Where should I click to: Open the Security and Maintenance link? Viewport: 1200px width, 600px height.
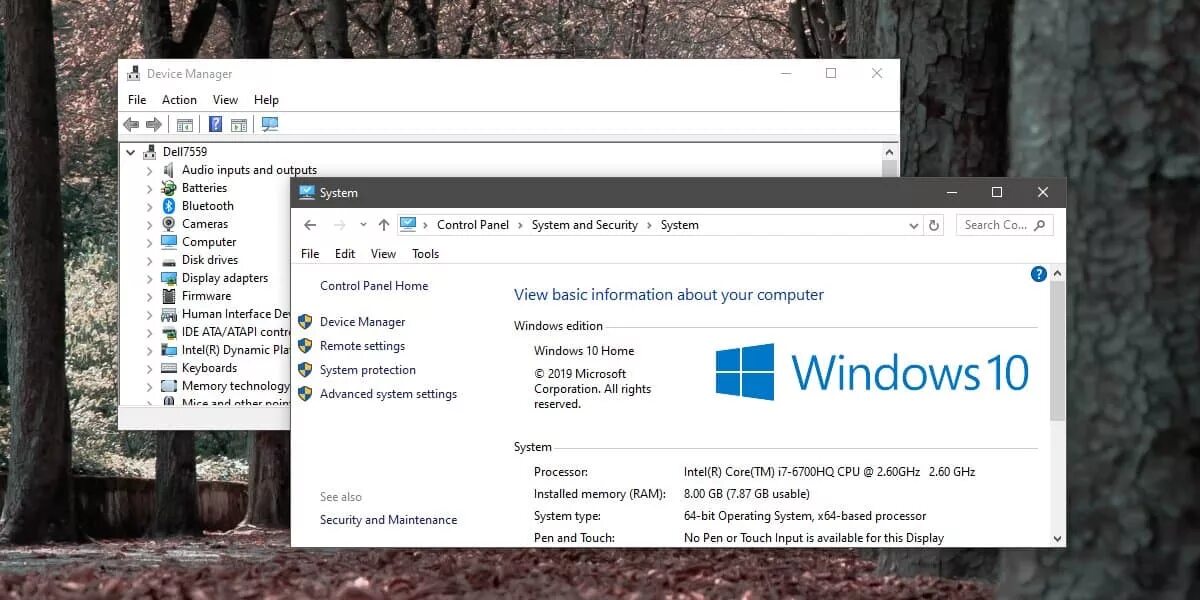388,520
